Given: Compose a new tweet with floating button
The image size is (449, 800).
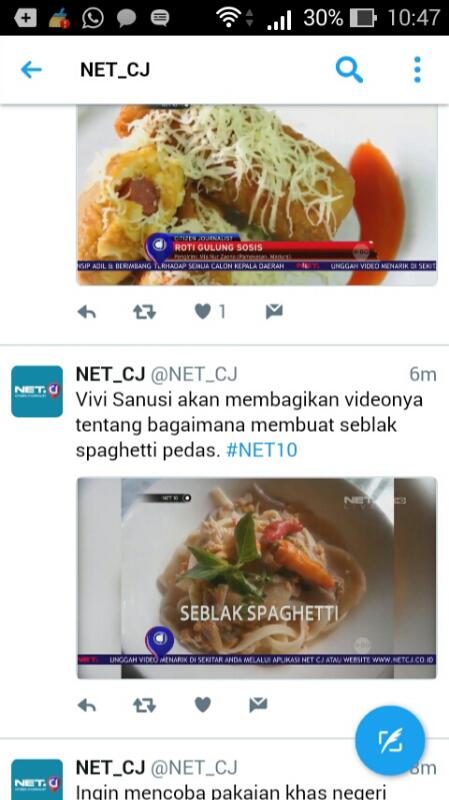Looking at the screenshot, I should tap(390, 740).
